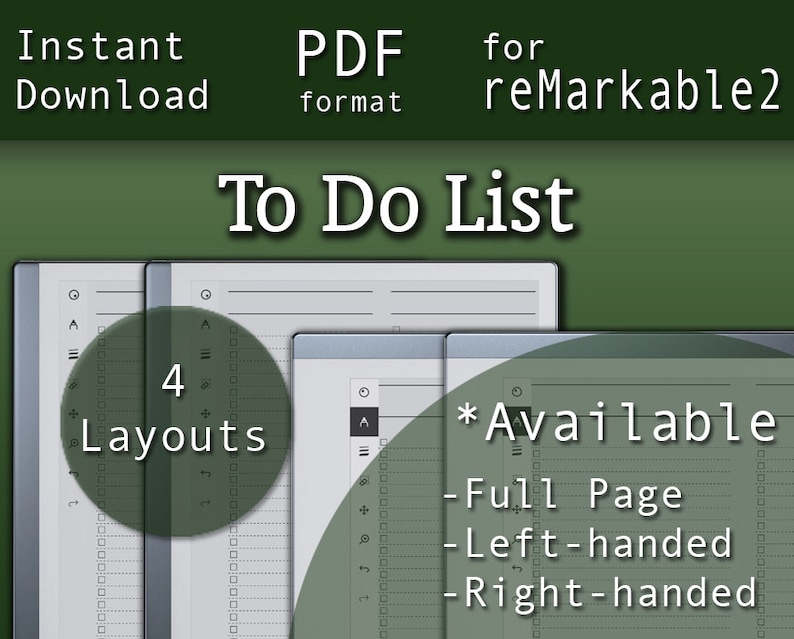794x639 pixels.
Task: Tap menu circle icon on third tablet
Action: (x=364, y=392)
